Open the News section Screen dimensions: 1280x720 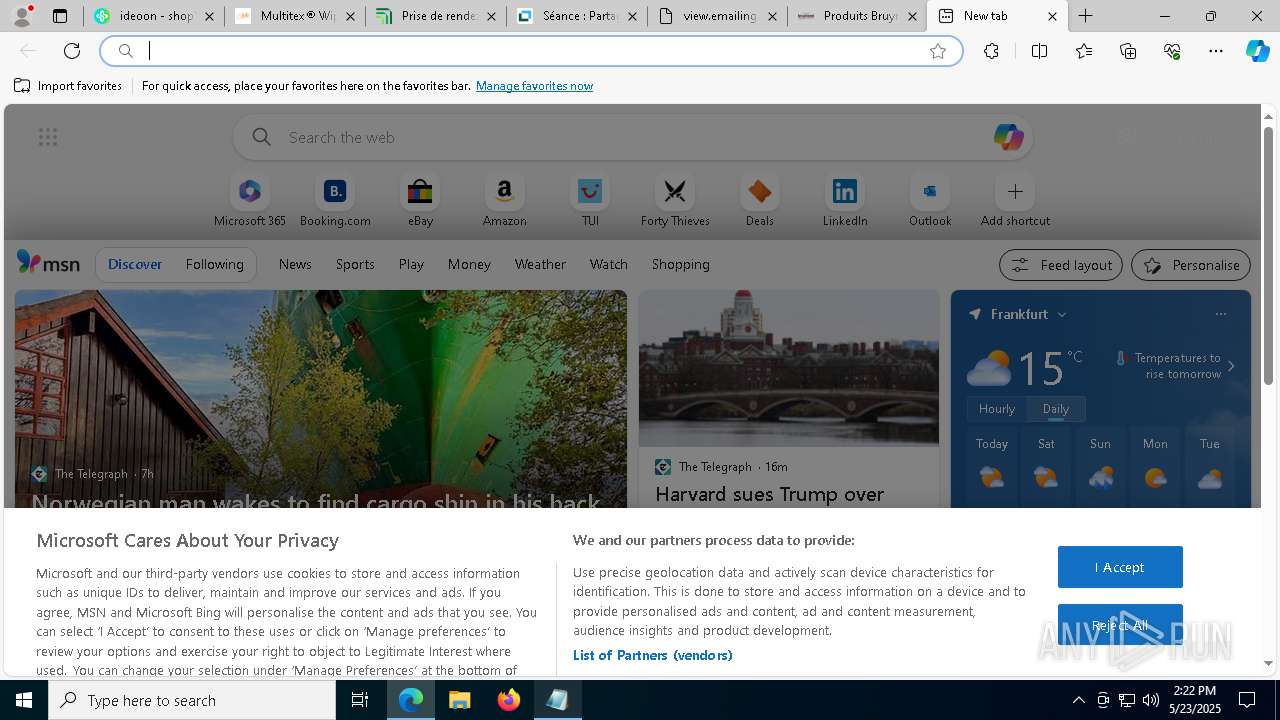pyautogui.click(x=295, y=264)
